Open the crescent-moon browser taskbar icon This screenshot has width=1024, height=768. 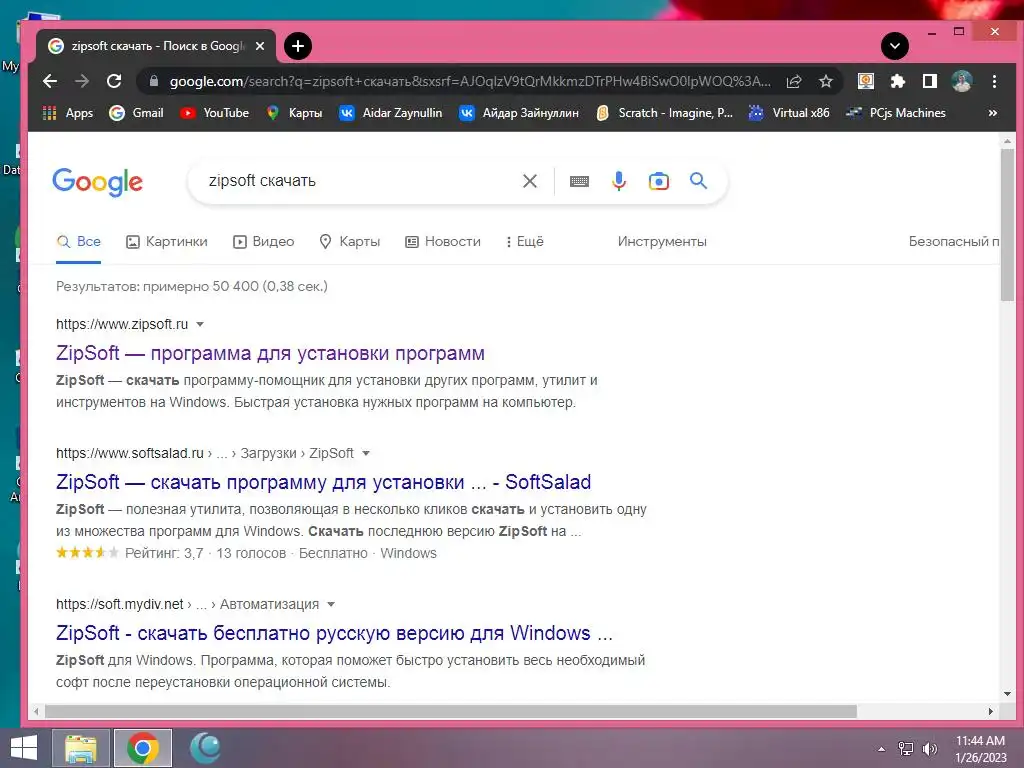click(x=205, y=748)
